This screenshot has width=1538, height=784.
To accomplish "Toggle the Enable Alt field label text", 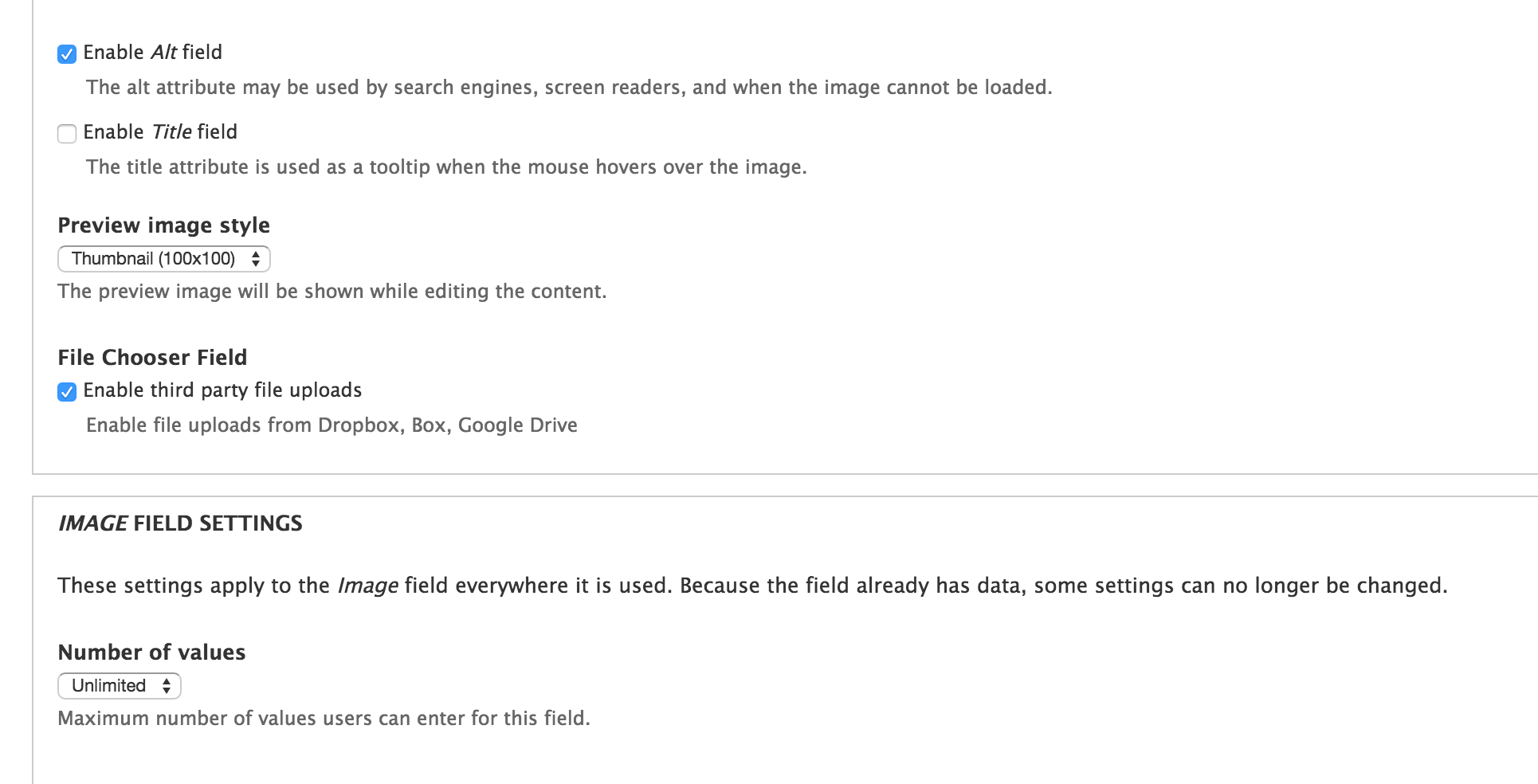I will point(152,52).
